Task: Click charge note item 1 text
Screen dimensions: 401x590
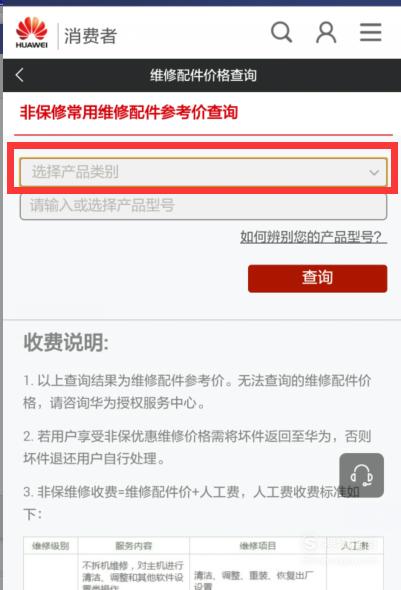Action: click(197, 392)
